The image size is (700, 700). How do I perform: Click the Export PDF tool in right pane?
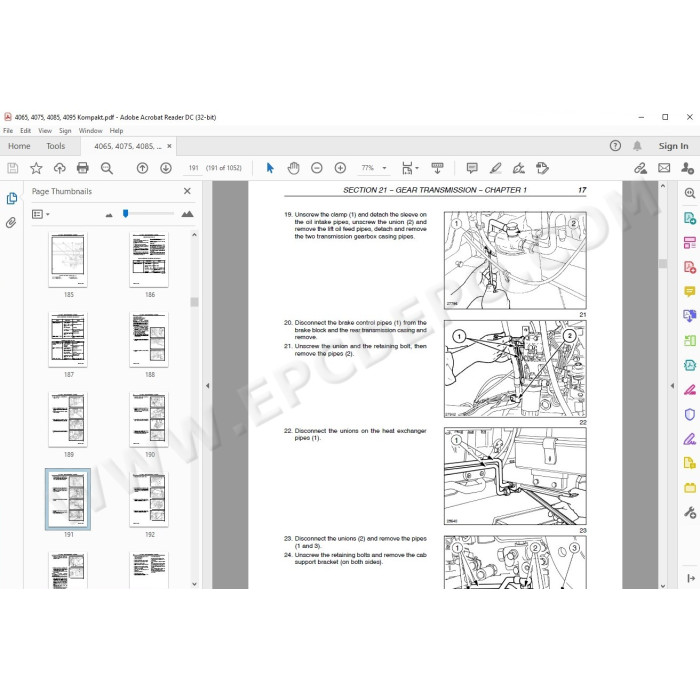(690, 218)
